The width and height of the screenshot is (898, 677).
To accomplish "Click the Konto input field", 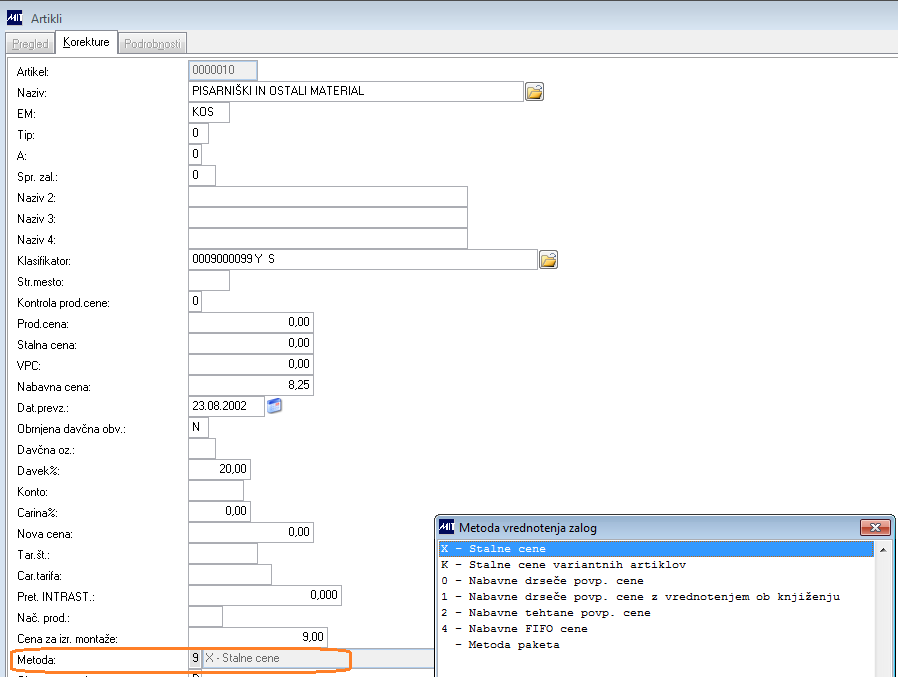I will tap(216, 490).
